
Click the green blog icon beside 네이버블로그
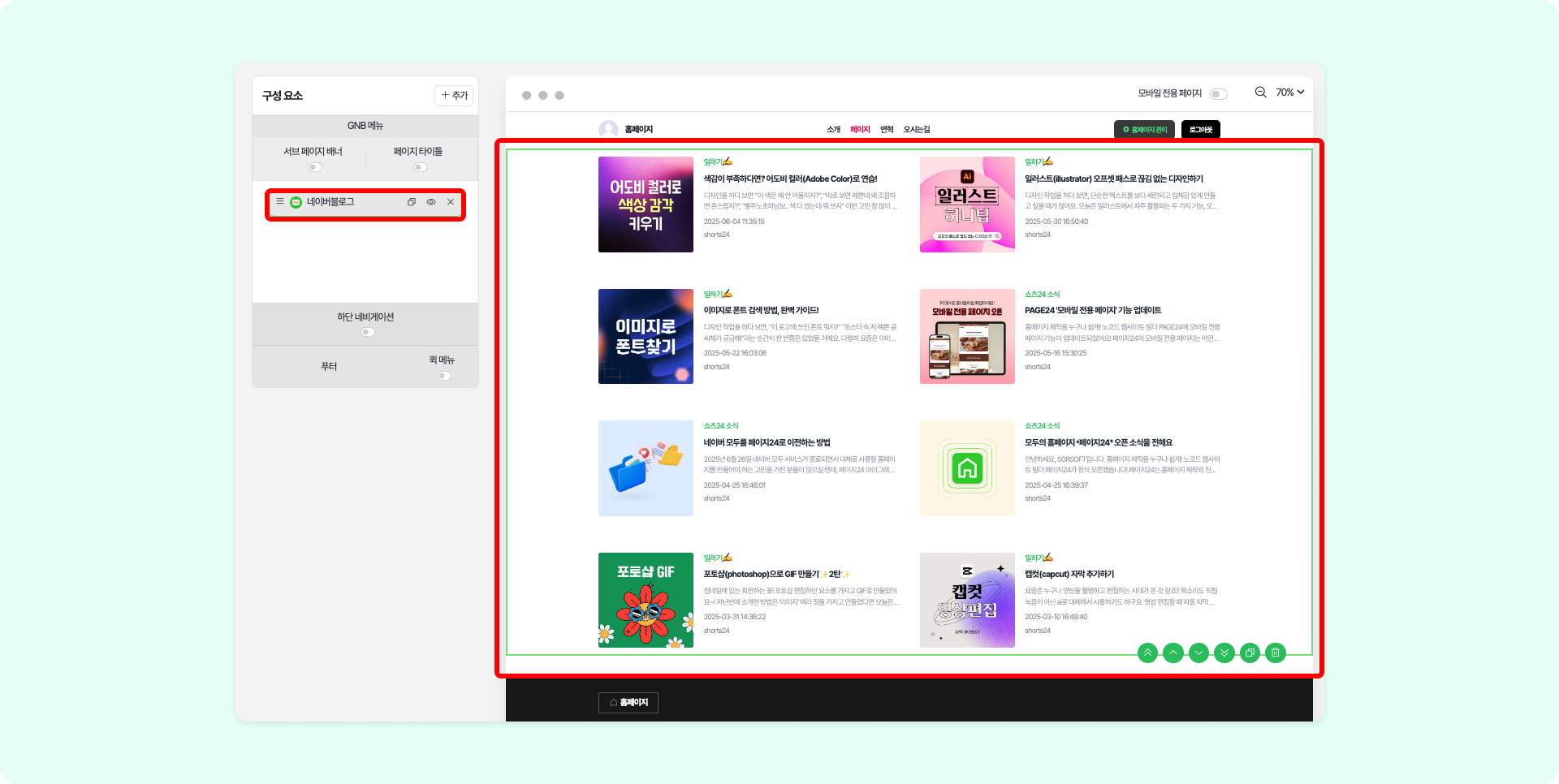[296, 202]
